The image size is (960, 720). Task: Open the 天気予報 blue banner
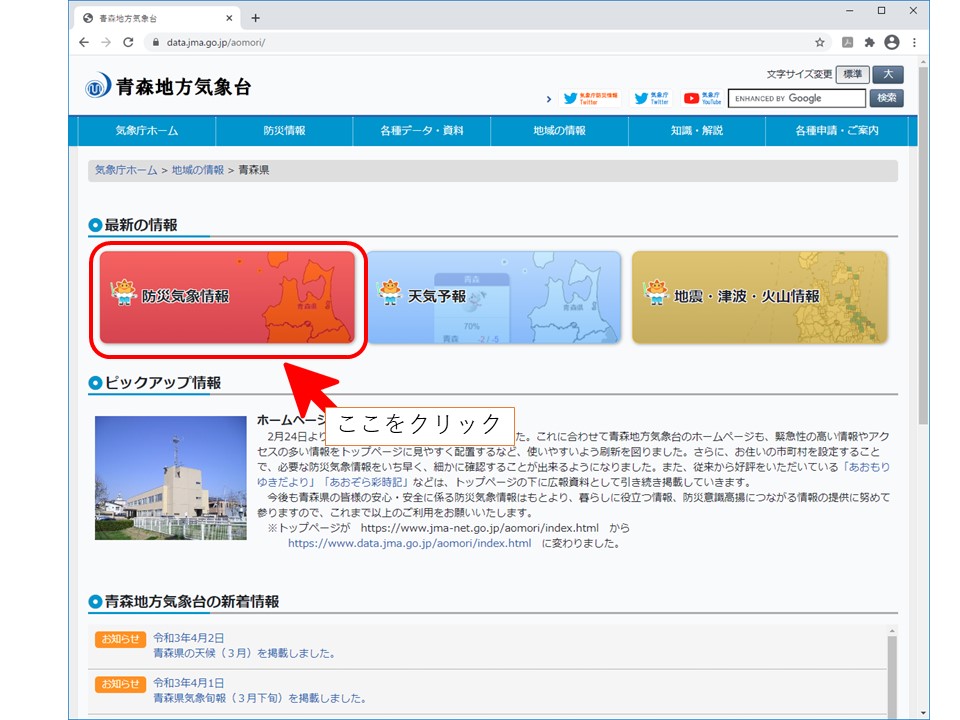(x=493, y=297)
